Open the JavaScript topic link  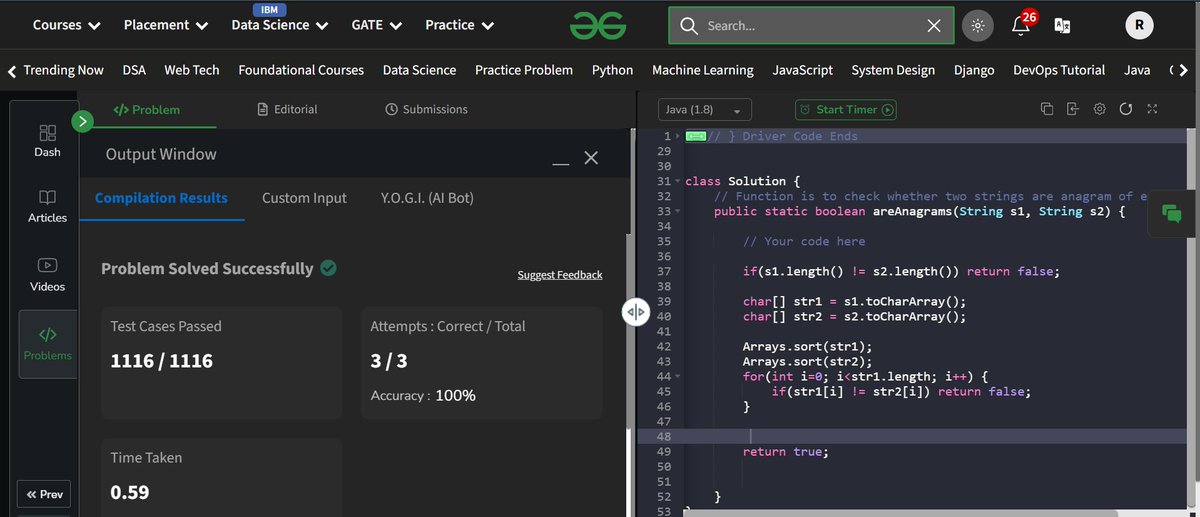pyautogui.click(x=803, y=70)
